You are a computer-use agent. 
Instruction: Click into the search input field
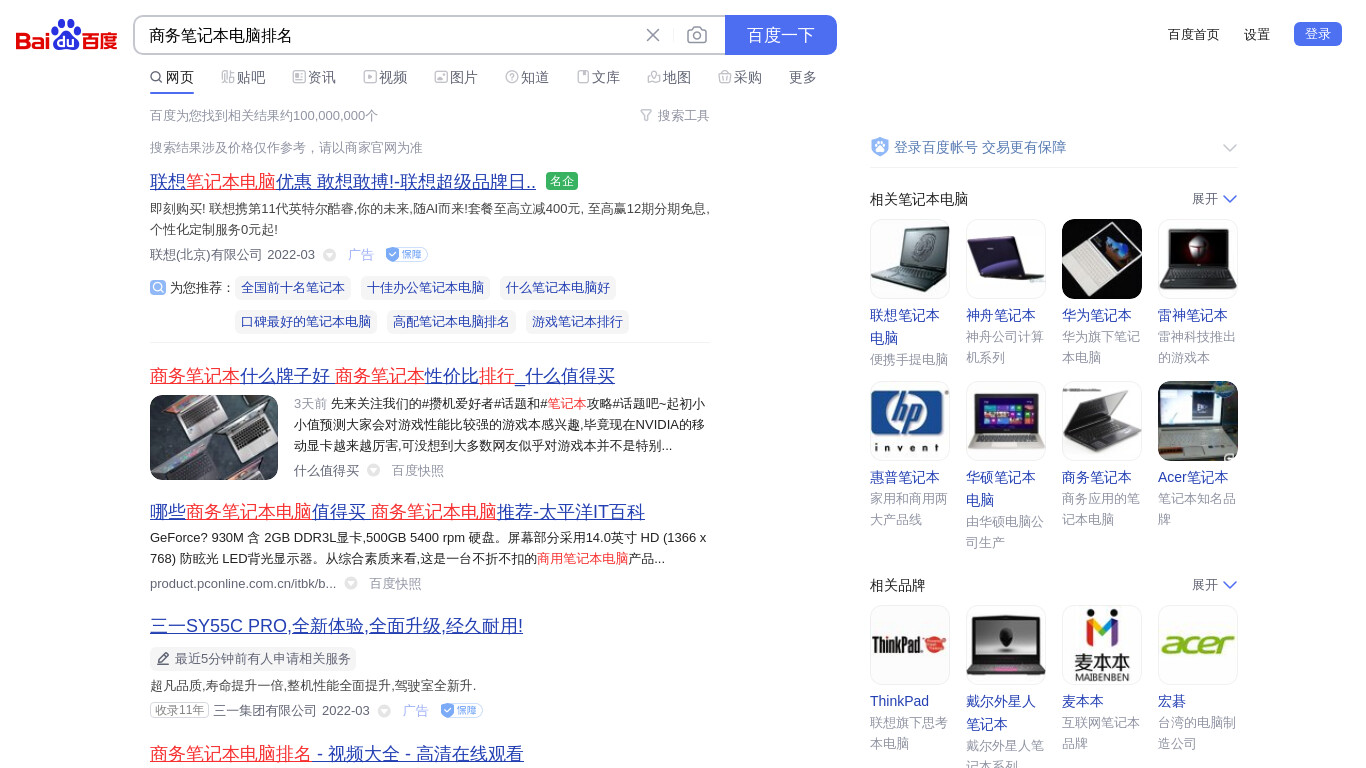(390, 35)
